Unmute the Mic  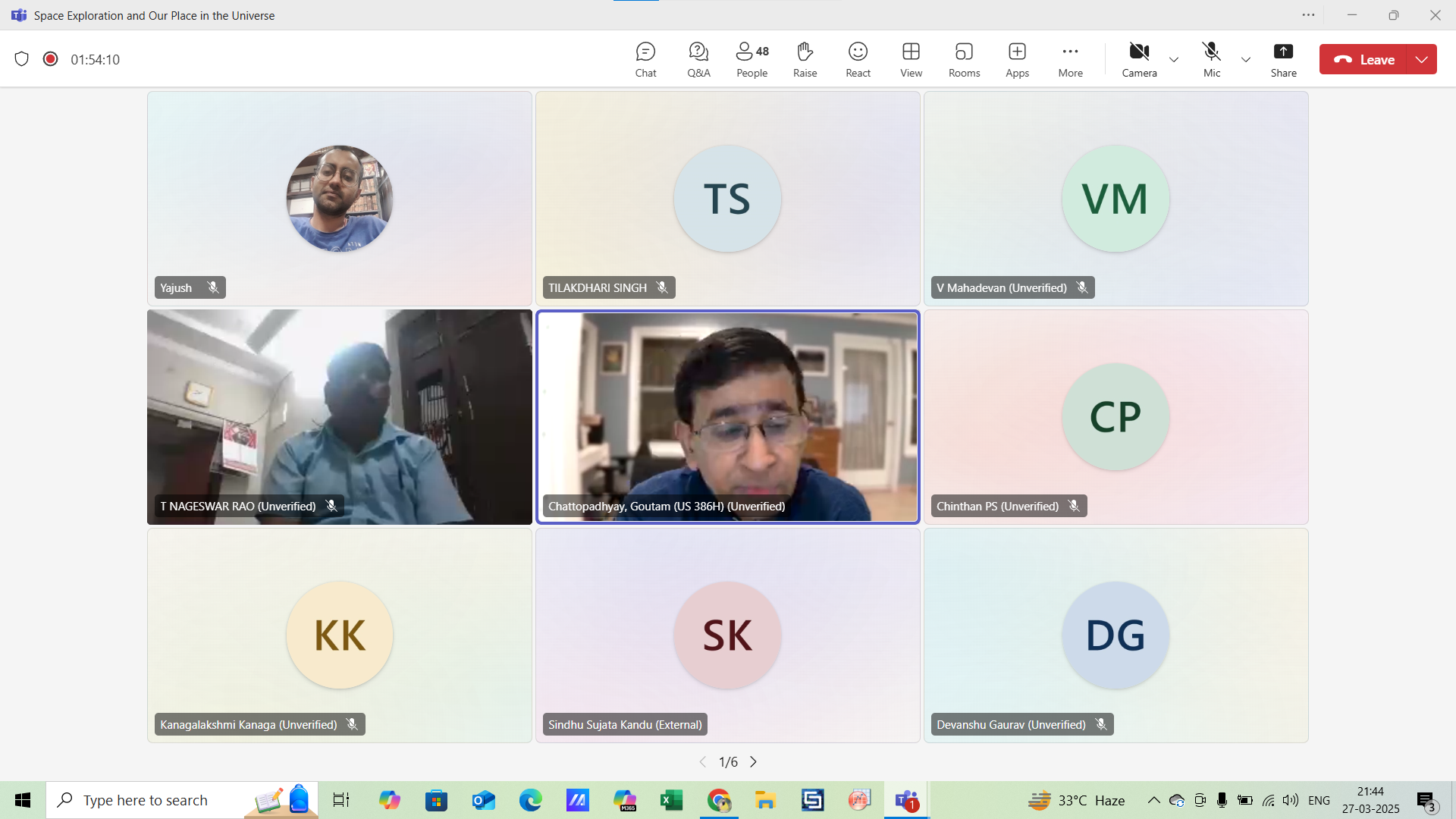coord(1212,59)
